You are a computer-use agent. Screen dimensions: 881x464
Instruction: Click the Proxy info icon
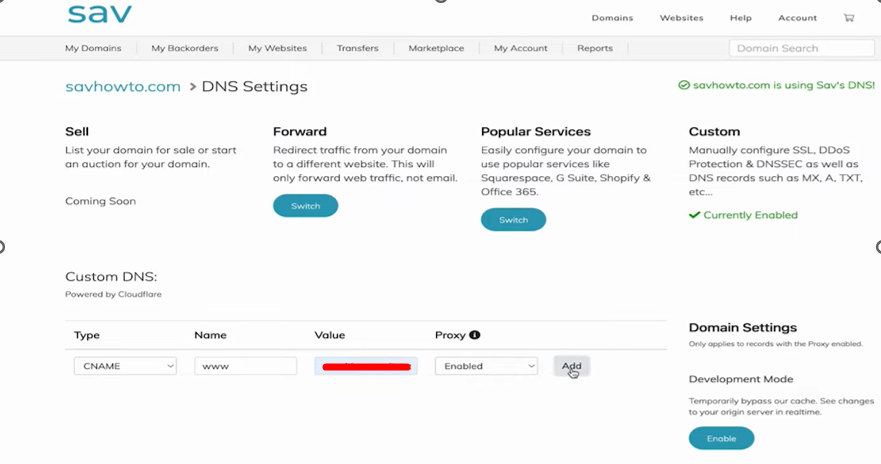point(475,335)
